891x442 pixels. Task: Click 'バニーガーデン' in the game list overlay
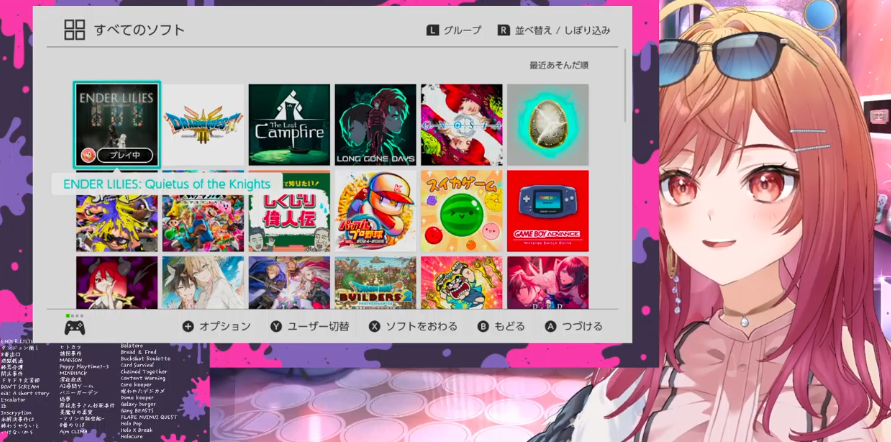[78, 393]
